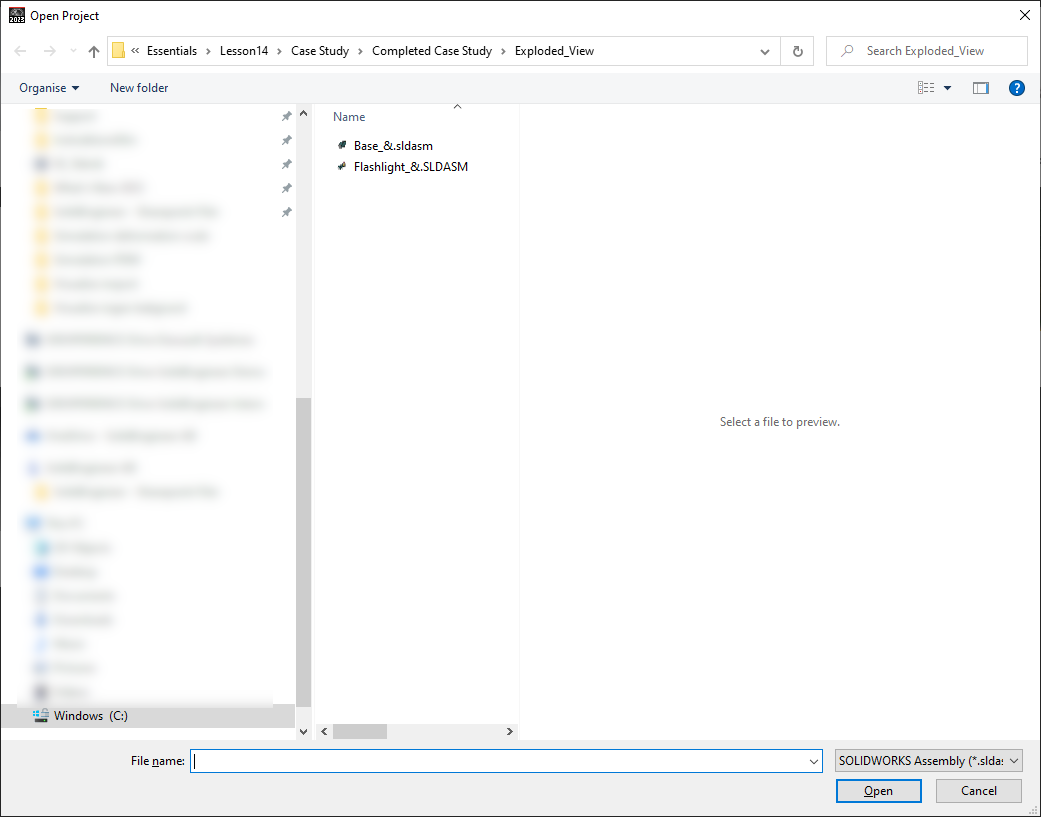Click the blue Help question mark icon
Screen dimensions: 1041x817
click(x=1017, y=88)
